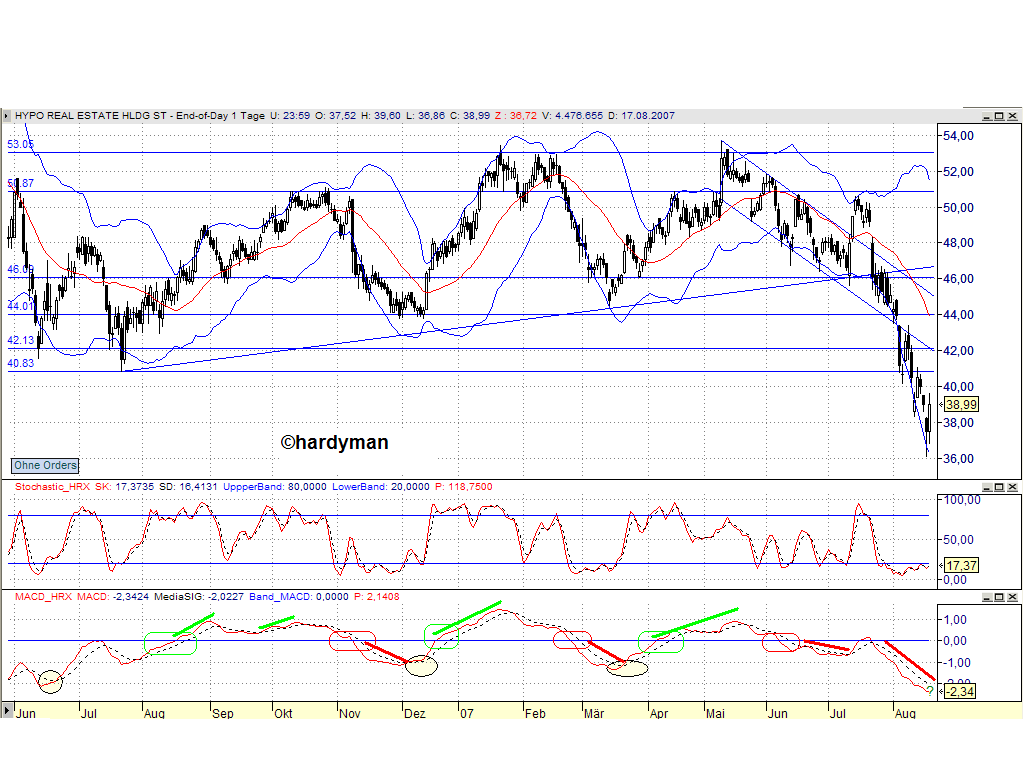Toggle the Ohne Orders display mode
The height and width of the screenshot is (768, 1024).
(44, 465)
